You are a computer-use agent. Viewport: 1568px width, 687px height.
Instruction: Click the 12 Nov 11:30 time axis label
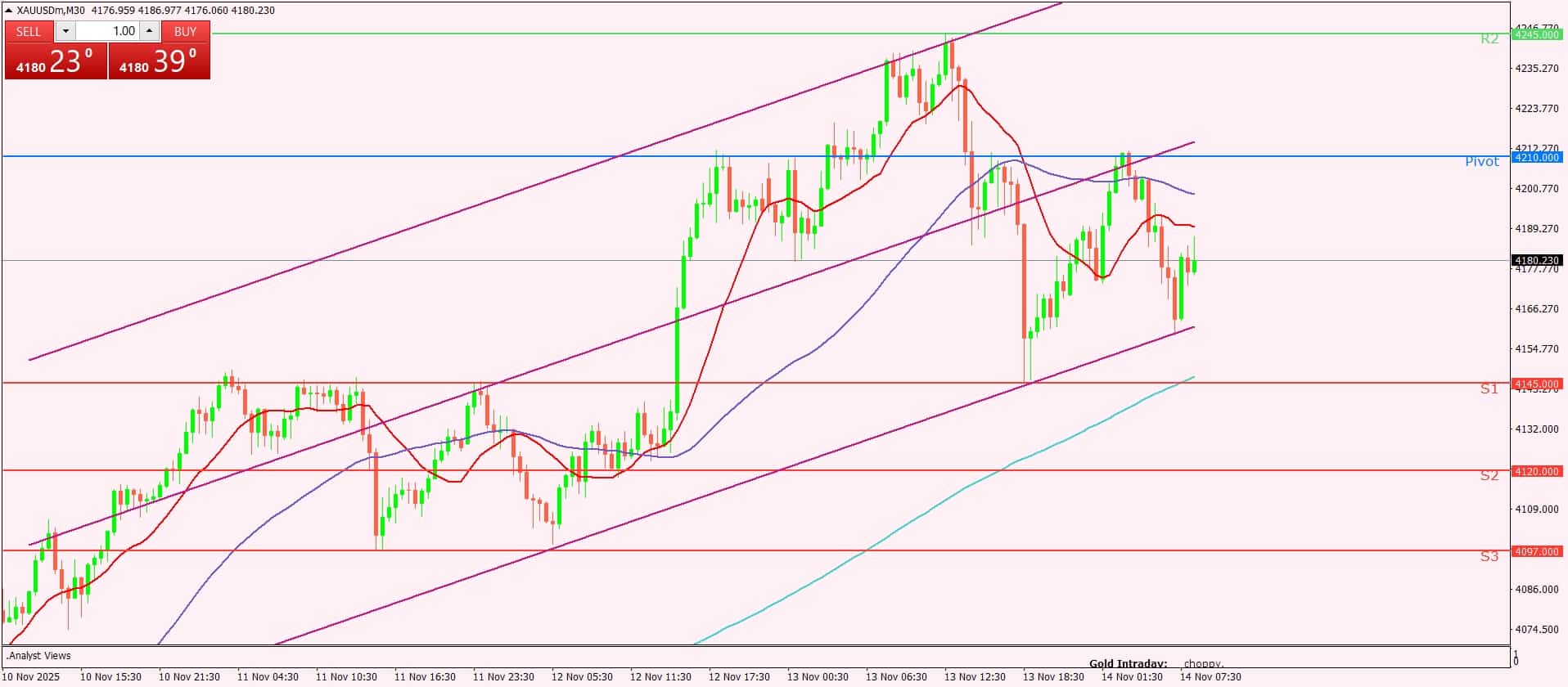pyautogui.click(x=660, y=677)
